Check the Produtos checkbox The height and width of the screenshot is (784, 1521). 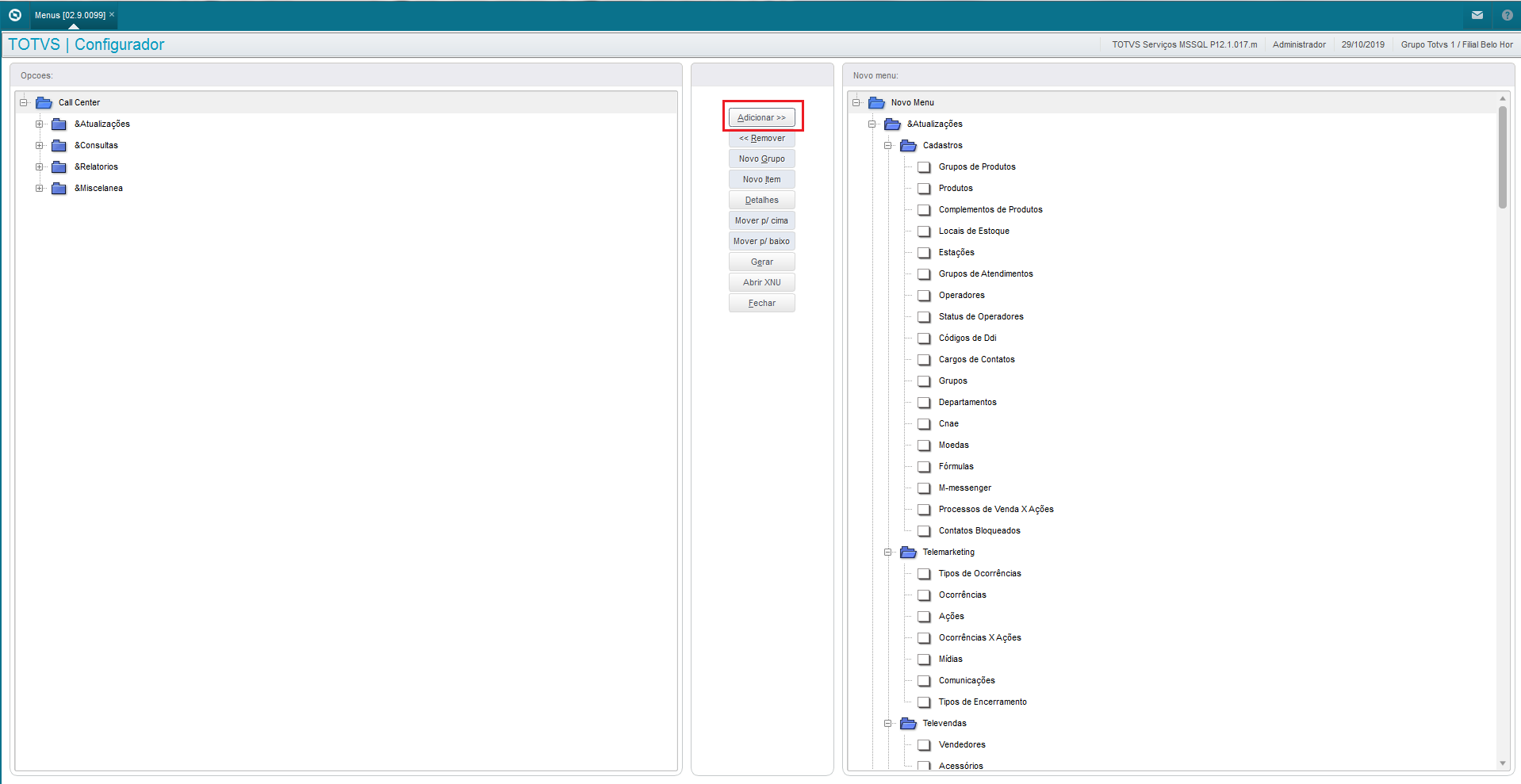[924, 189]
